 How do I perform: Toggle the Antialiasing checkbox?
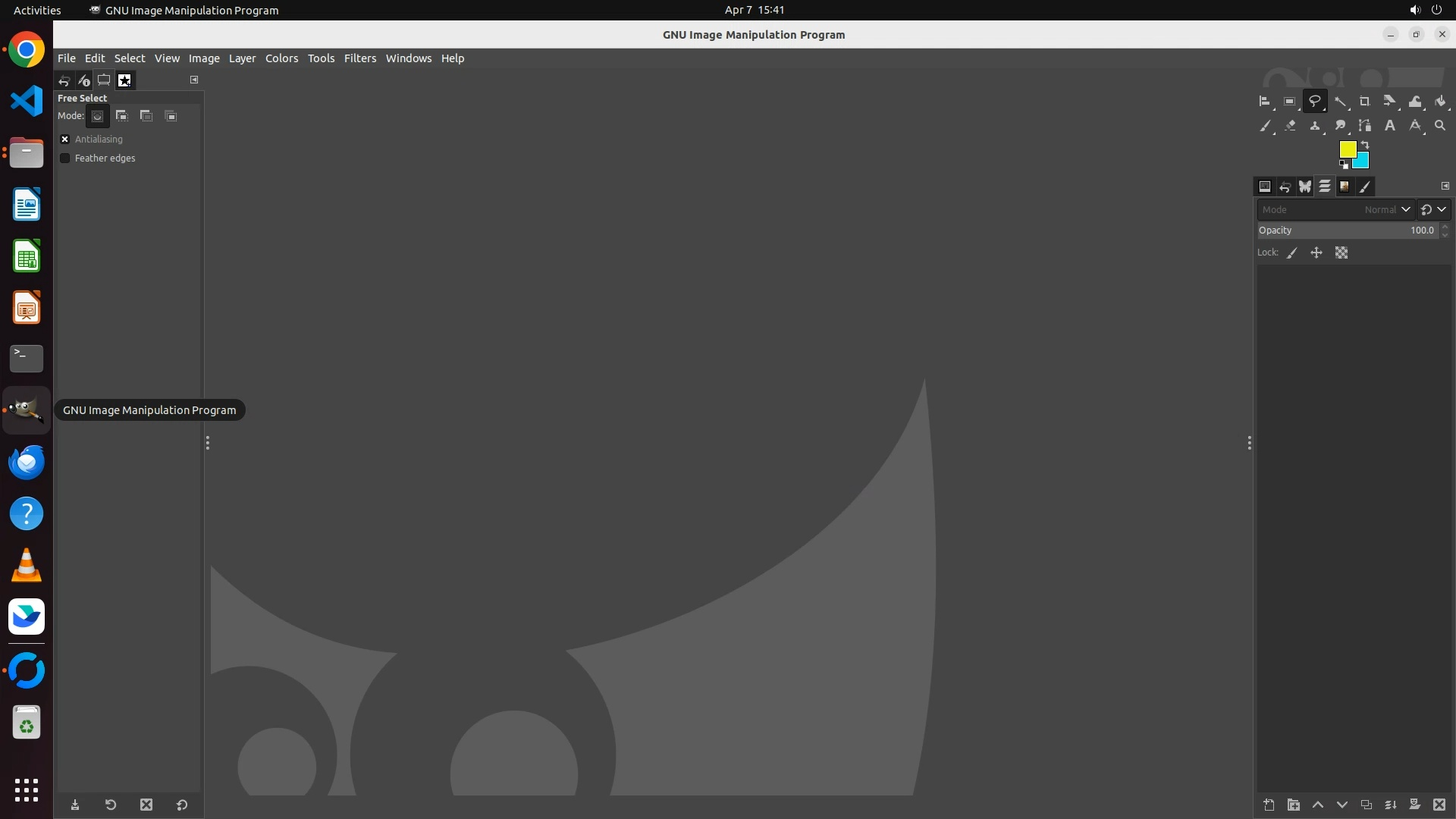[65, 140]
